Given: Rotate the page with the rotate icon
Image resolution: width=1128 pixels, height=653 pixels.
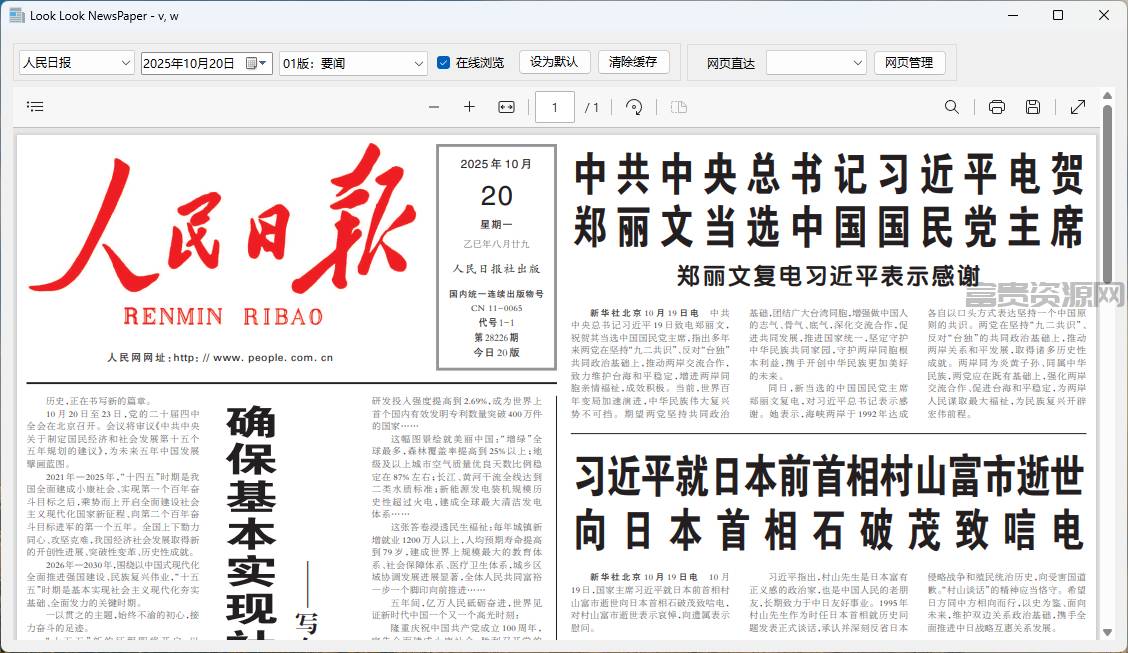Looking at the screenshot, I should pyautogui.click(x=634, y=107).
